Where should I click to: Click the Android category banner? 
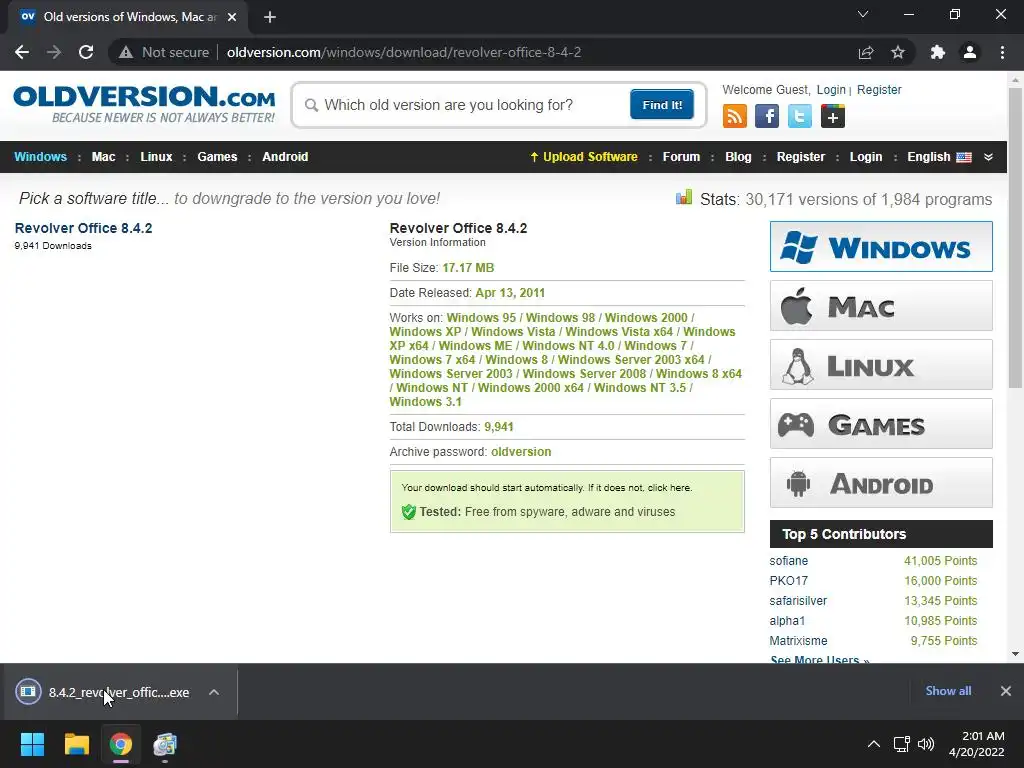click(x=881, y=483)
